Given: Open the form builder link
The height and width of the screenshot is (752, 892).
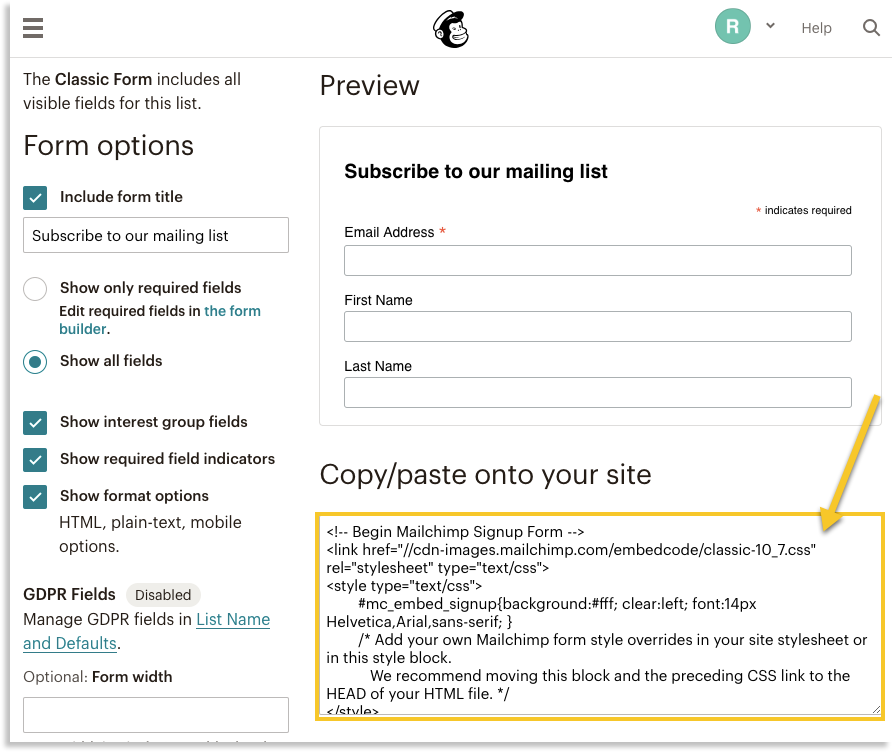Looking at the screenshot, I should (x=232, y=311).
